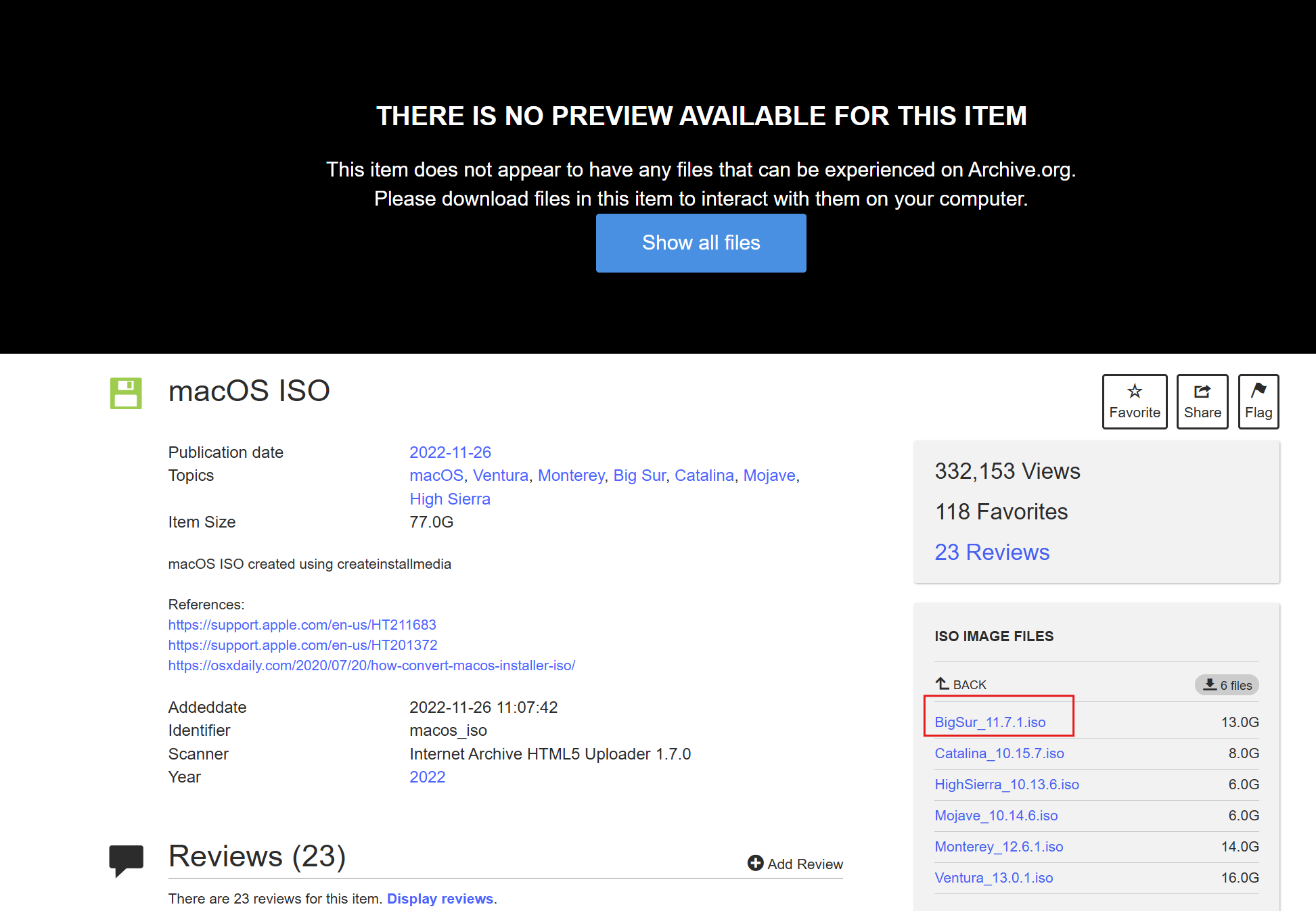Viewport: 1316px width, 911px height.
Task: Click the Display reviews link
Action: (x=440, y=899)
